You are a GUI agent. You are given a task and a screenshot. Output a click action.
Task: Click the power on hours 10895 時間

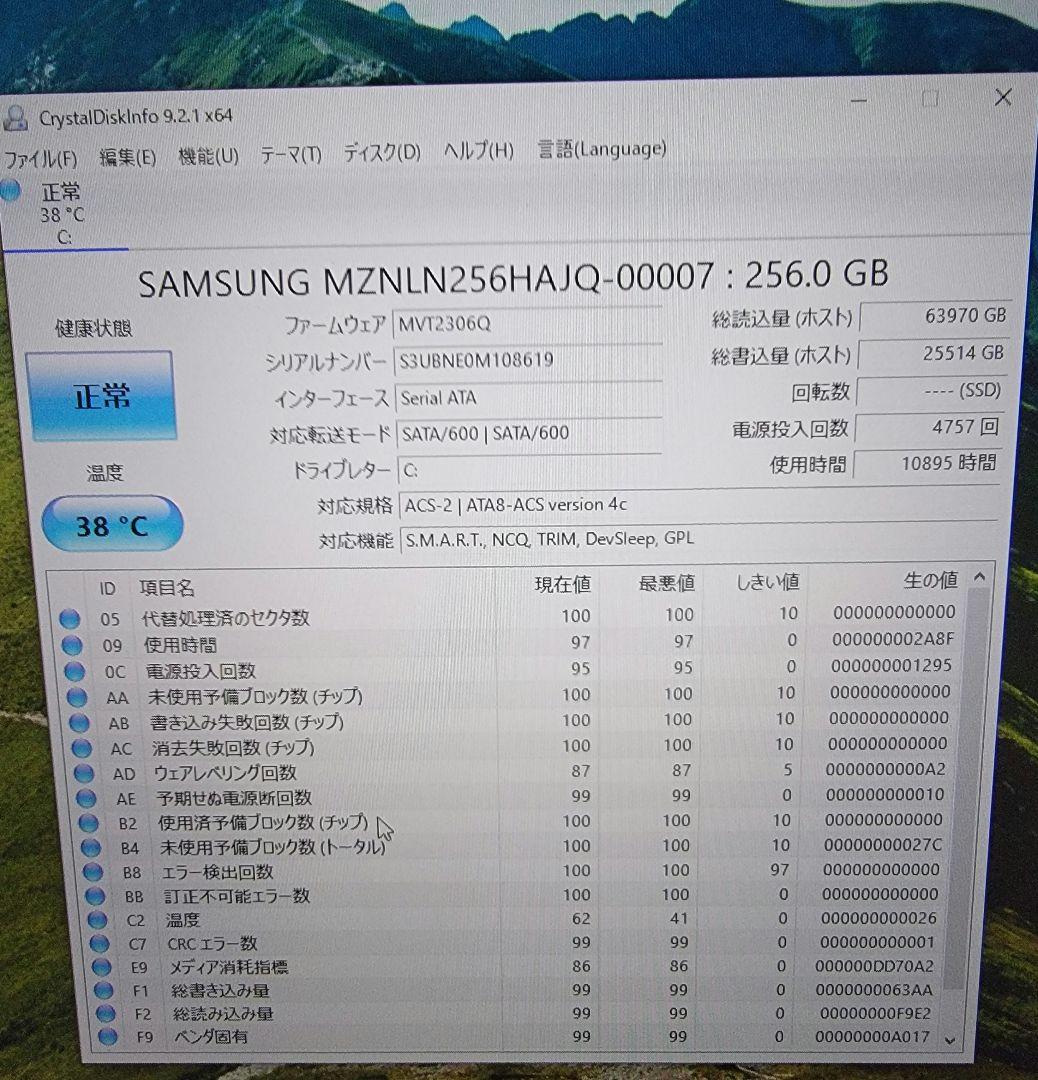pos(926,463)
